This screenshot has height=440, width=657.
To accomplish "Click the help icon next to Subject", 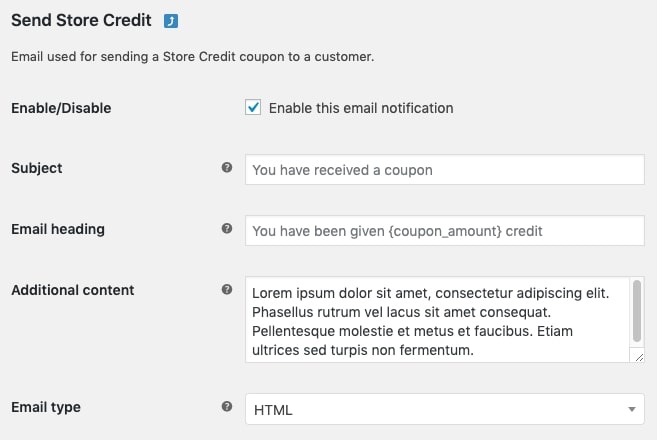I will pyautogui.click(x=227, y=168).
